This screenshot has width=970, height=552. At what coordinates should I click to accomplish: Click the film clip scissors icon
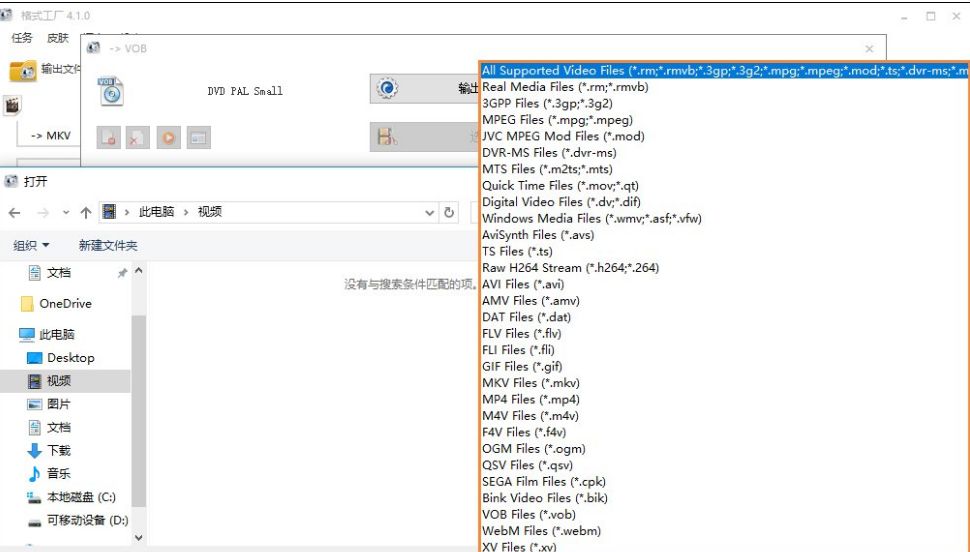point(386,137)
